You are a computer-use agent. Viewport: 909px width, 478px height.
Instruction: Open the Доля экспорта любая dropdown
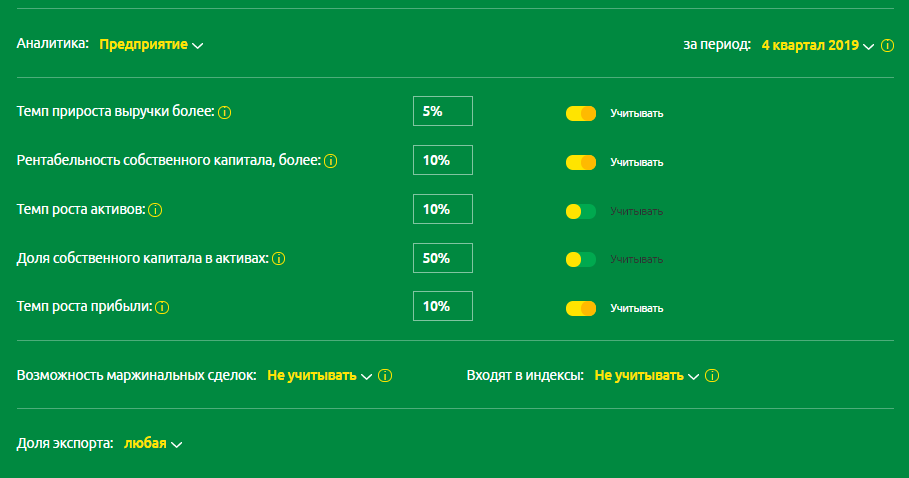pos(153,443)
